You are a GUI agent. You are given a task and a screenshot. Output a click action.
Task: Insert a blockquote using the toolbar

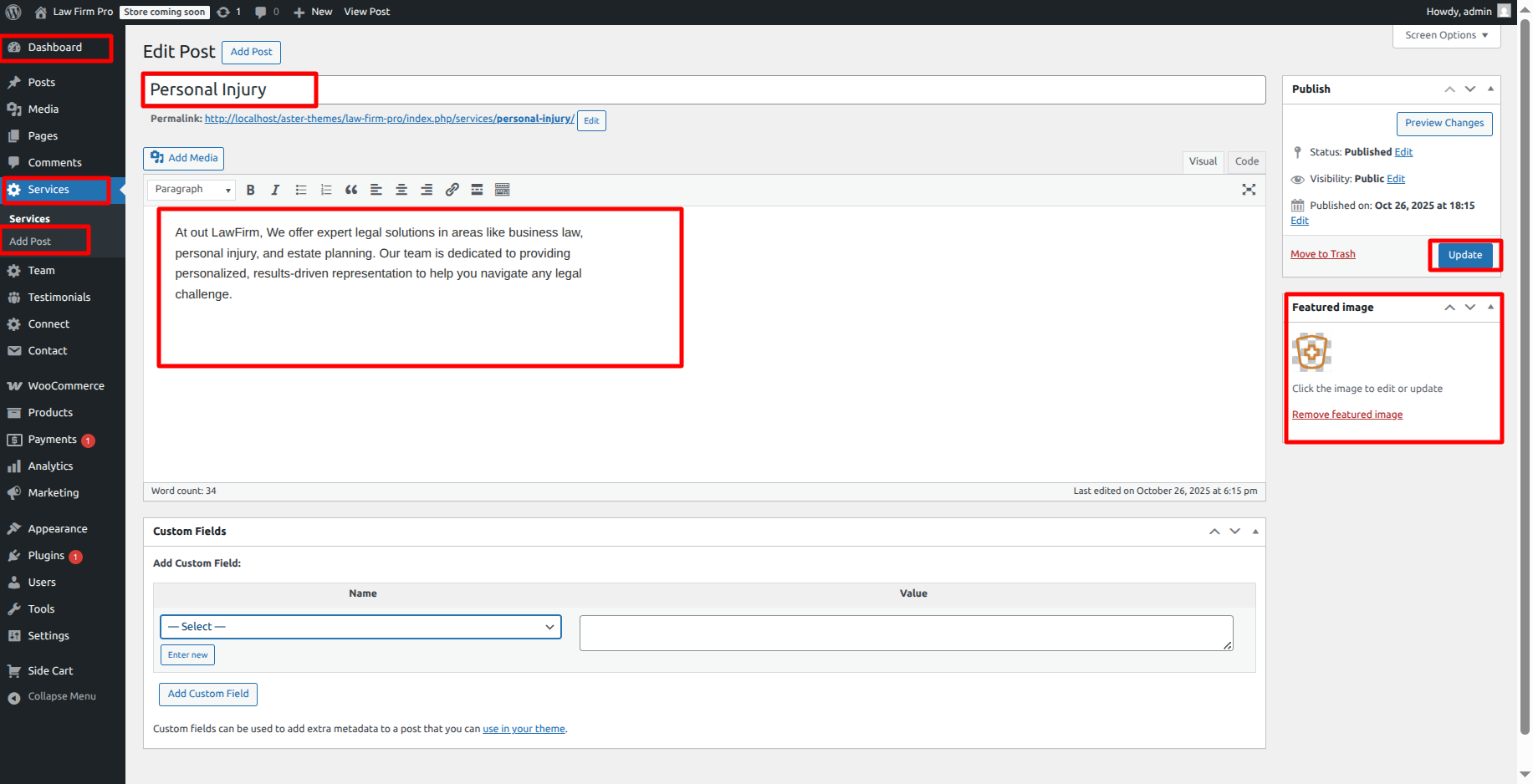(351, 190)
